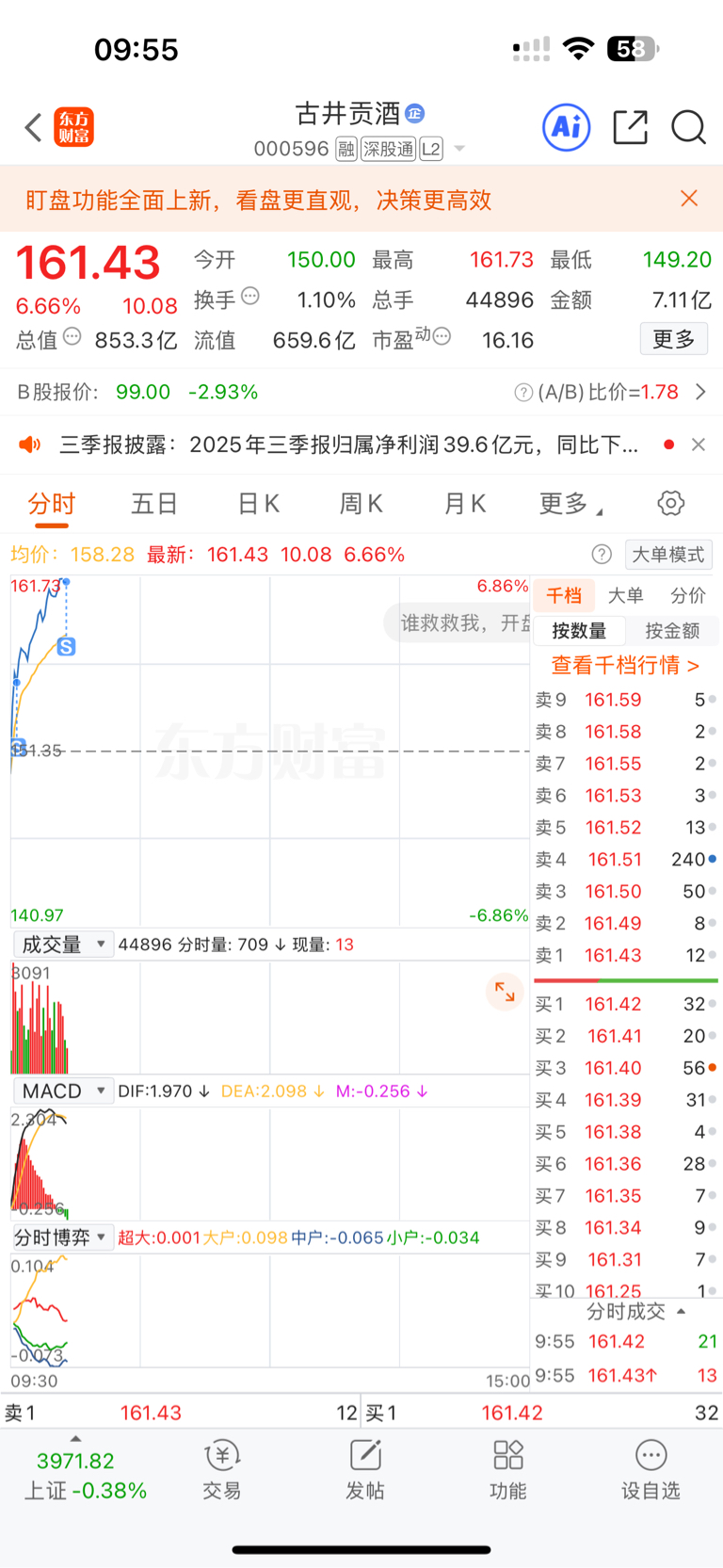The height and width of the screenshot is (1568, 723).
Task: Tap the help icon beside 大单模式
Action: click(x=602, y=555)
